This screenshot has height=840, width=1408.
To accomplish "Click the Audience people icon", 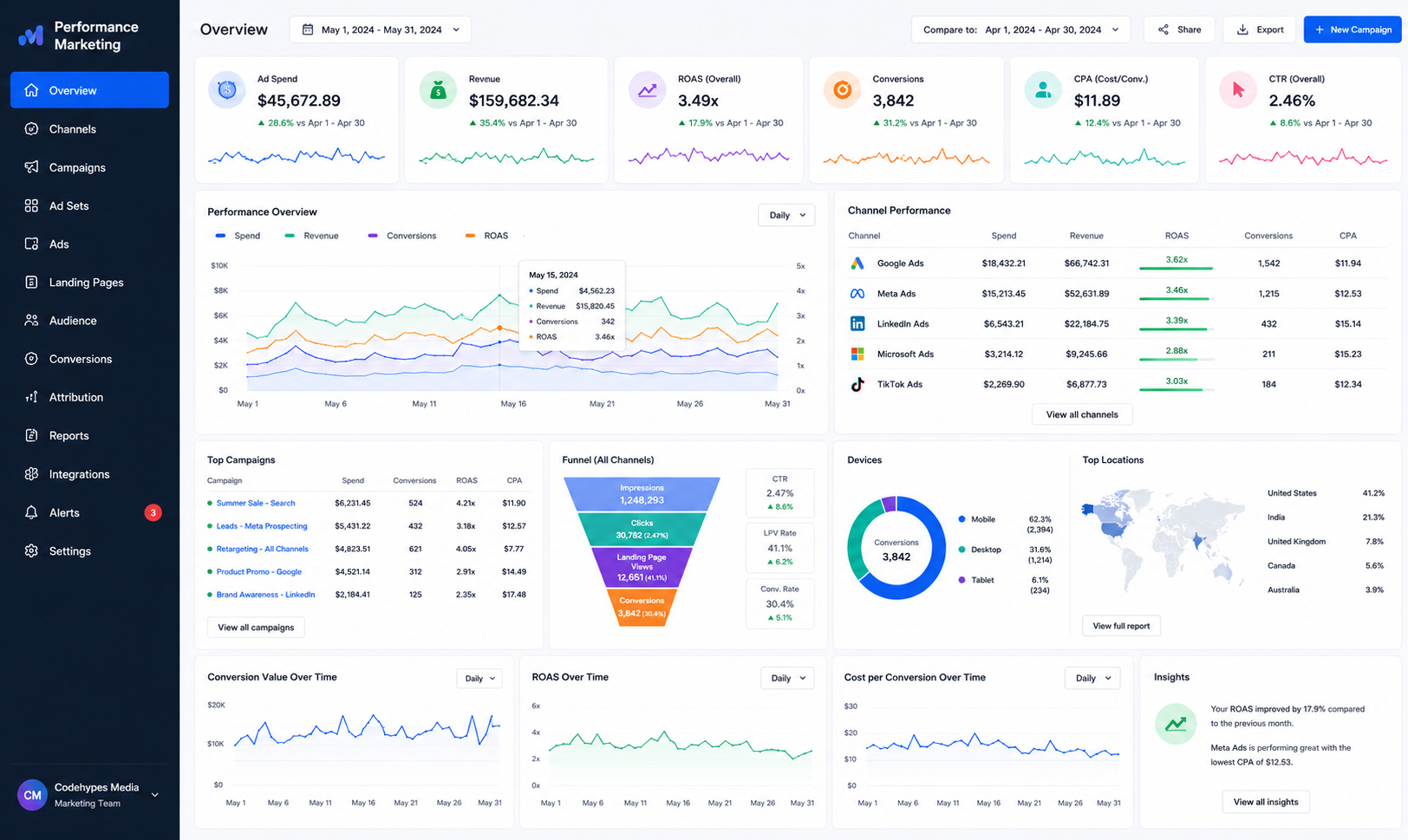I will [31, 320].
